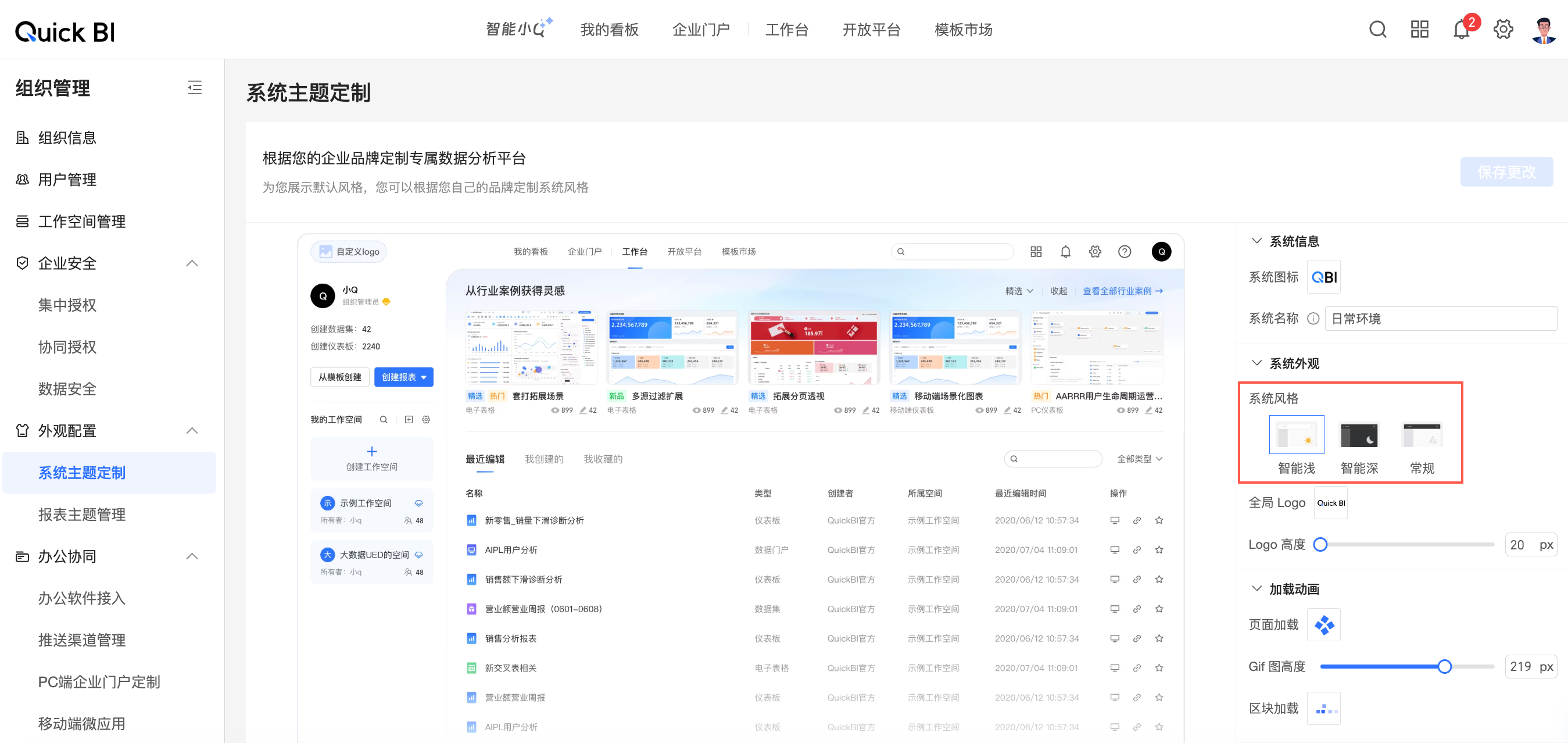Image resolution: width=1568 pixels, height=743 pixels.
Task: Click the 页面加载 animation icon
Action: tap(1324, 624)
